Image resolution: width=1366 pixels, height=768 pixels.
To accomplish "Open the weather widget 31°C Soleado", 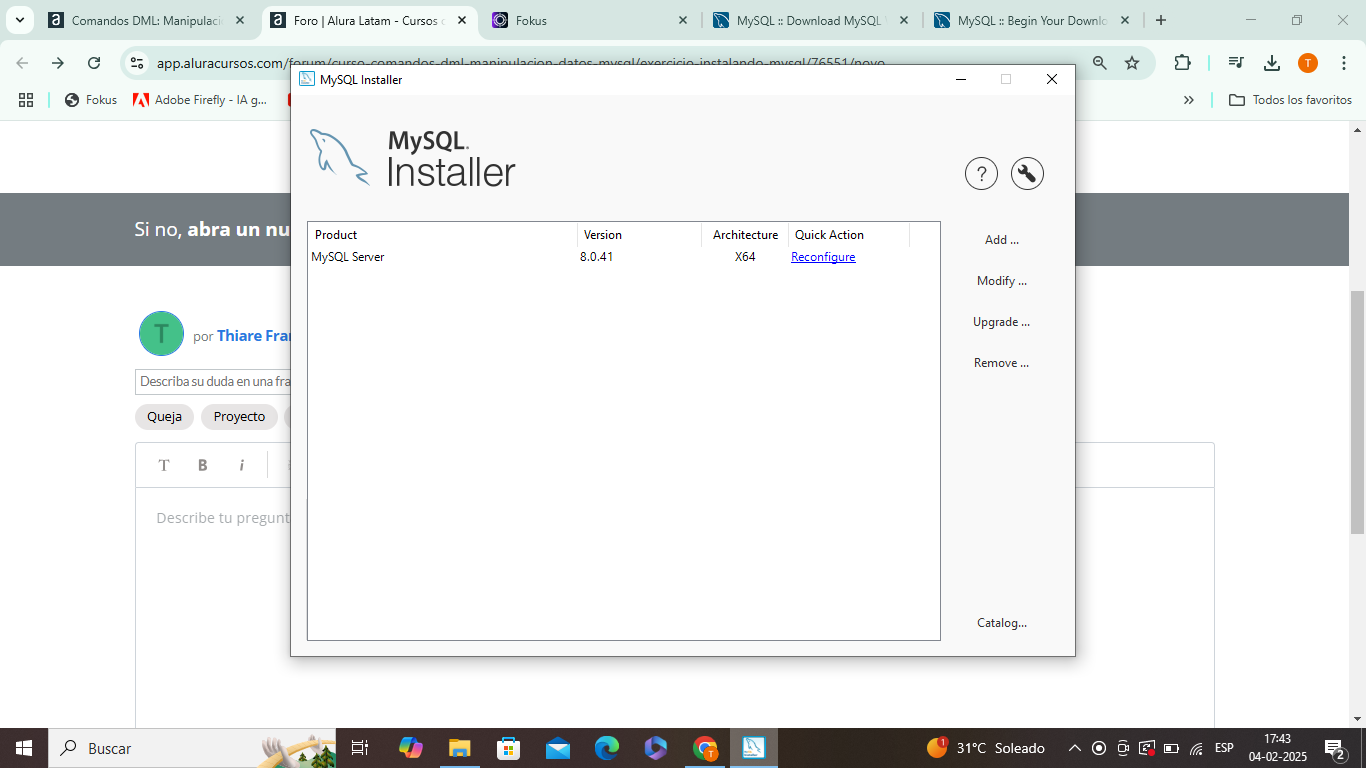I will tap(986, 748).
